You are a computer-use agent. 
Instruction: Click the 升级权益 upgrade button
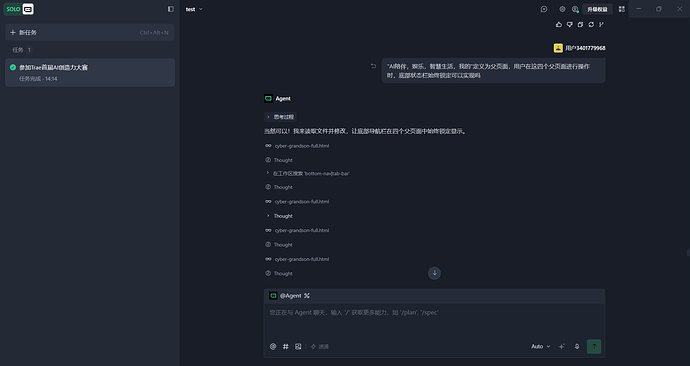click(x=597, y=9)
